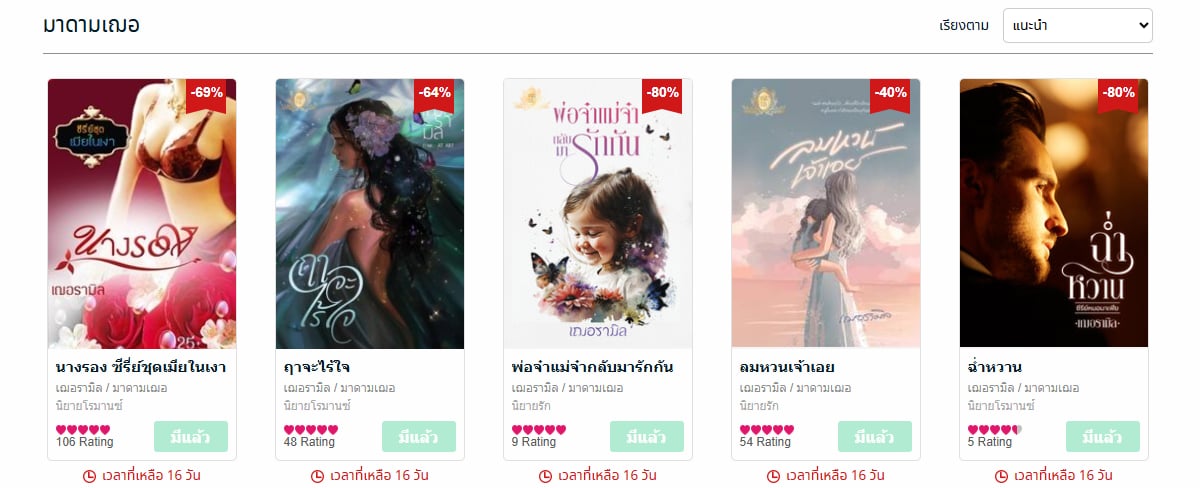Click นิยายโรมานซ์ category under นางรอง

pos(89,406)
